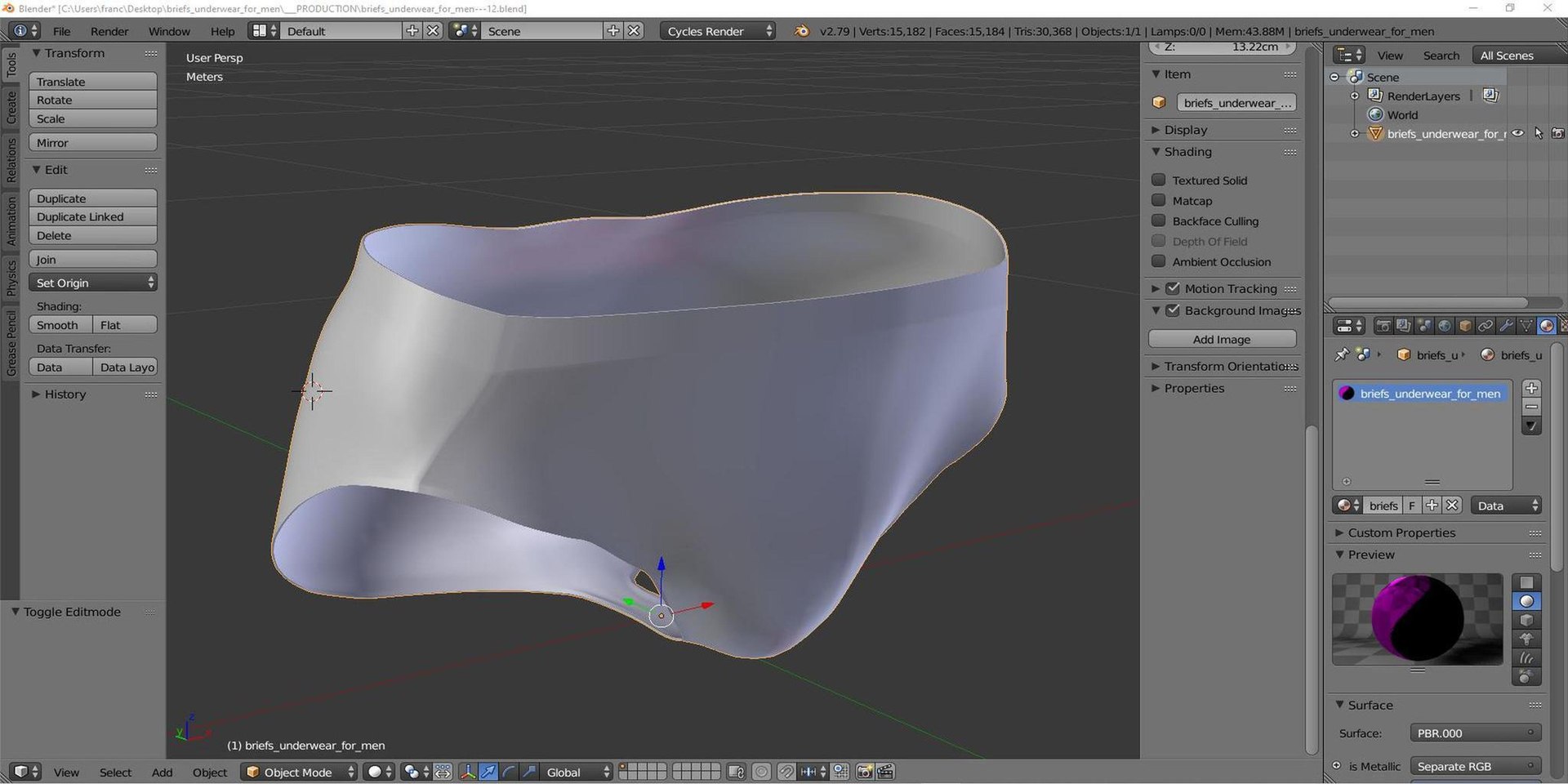
Task: Open the Object properties tab cube icon
Action: [1465, 326]
